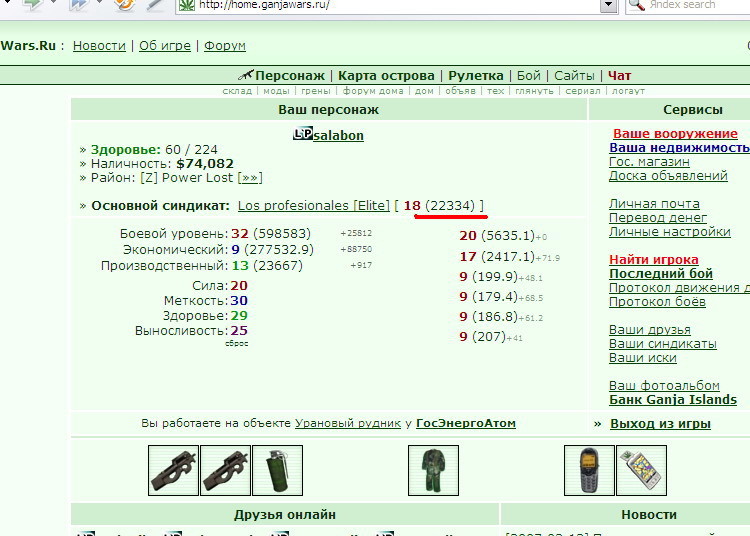Open Доска объявлений link
750x536 pixels.
click(x=668, y=175)
